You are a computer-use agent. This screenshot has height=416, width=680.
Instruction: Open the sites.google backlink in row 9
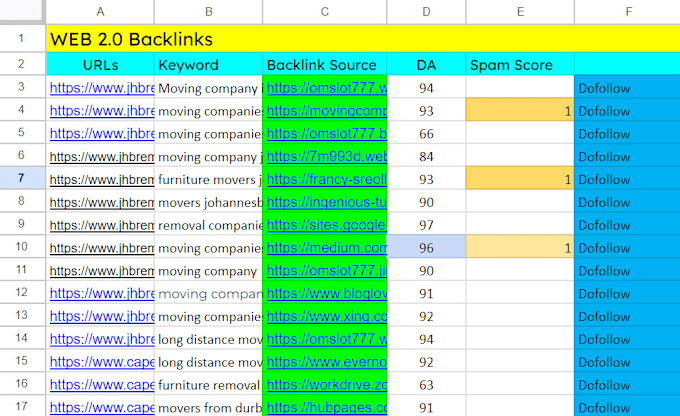[x=327, y=225]
